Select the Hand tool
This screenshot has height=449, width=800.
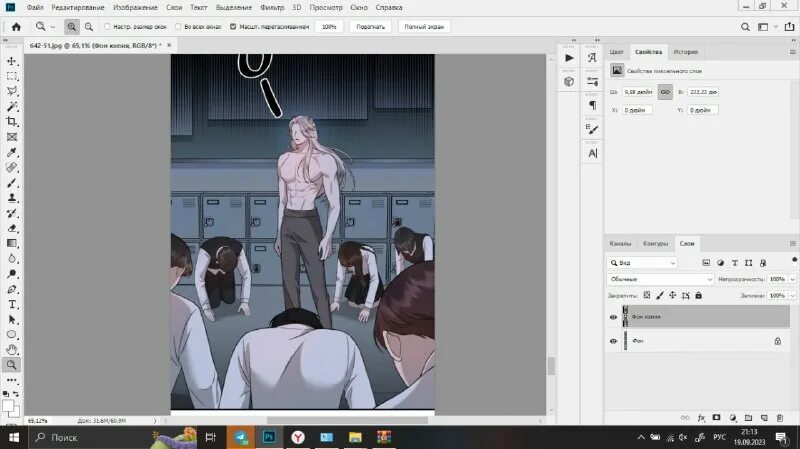pyautogui.click(x=12, y=350)
